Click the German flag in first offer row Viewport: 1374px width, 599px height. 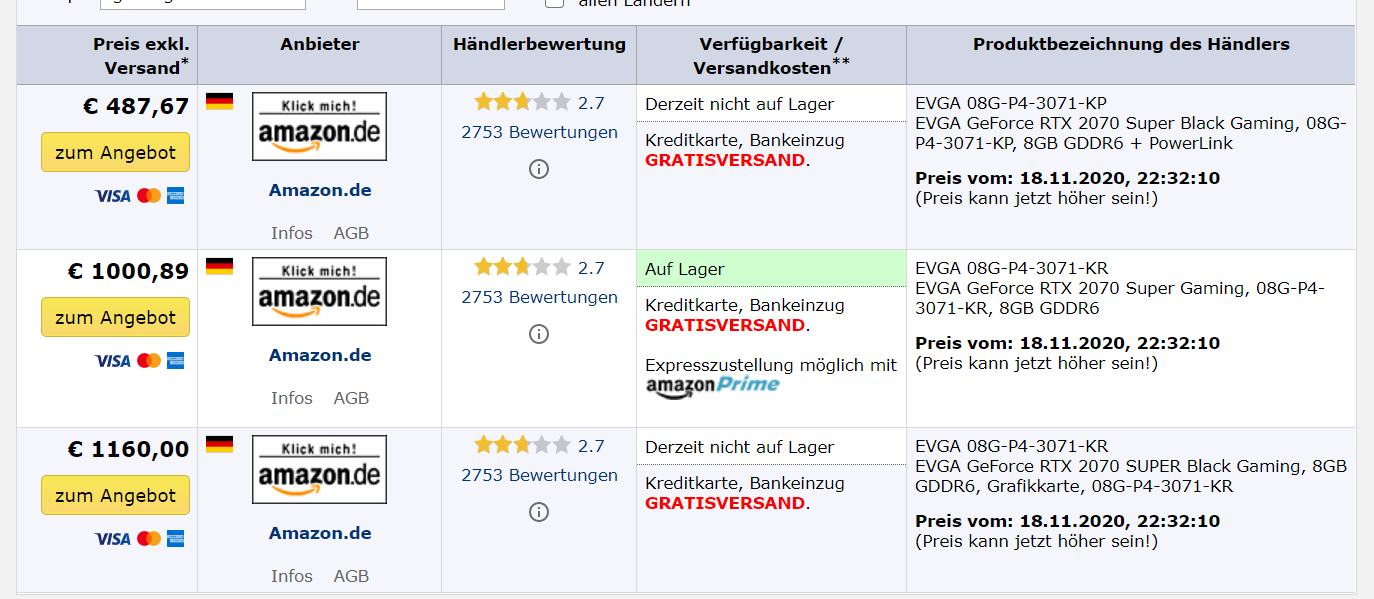pyautogui.click(x=219, y=101)
